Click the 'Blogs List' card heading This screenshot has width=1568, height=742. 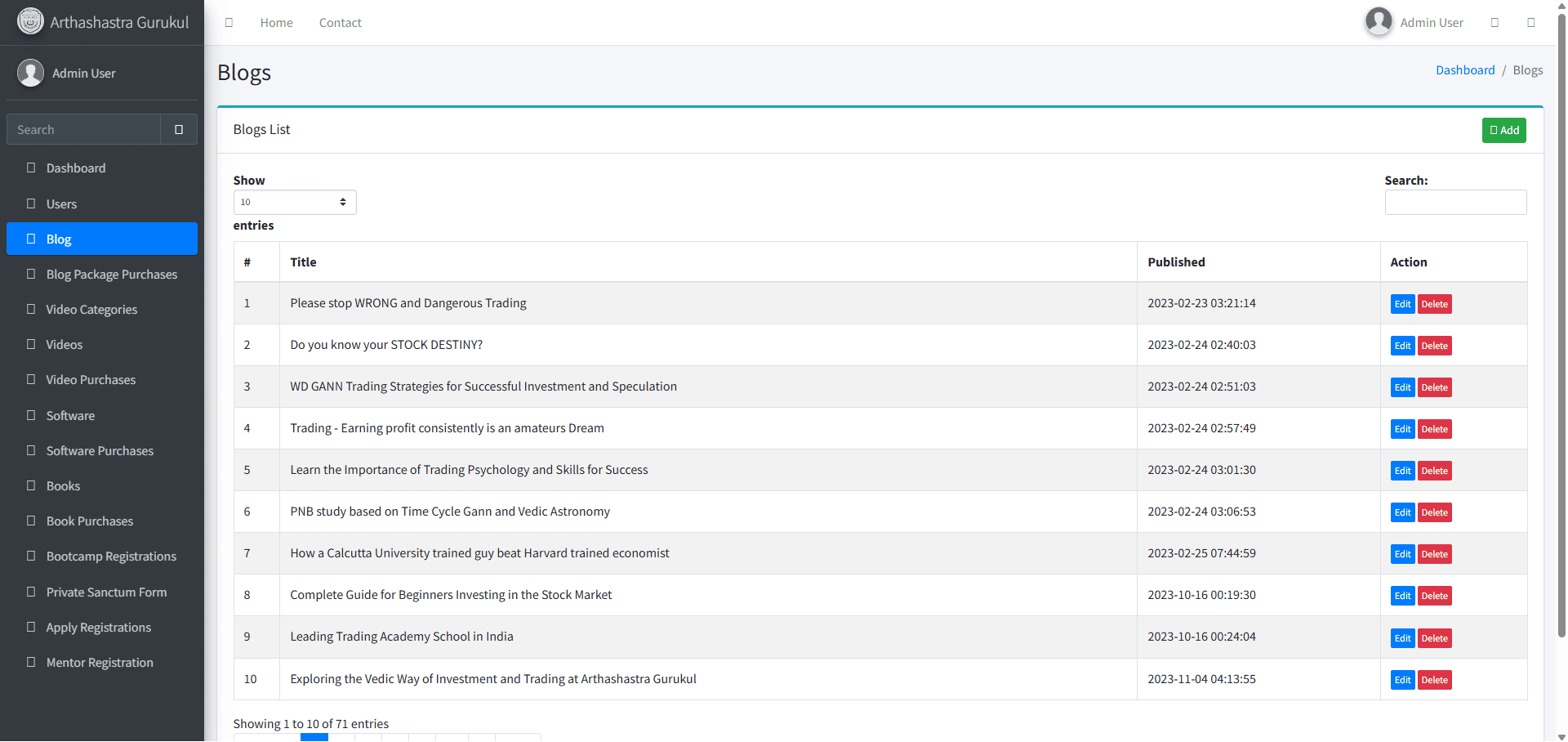coord(261,129)
